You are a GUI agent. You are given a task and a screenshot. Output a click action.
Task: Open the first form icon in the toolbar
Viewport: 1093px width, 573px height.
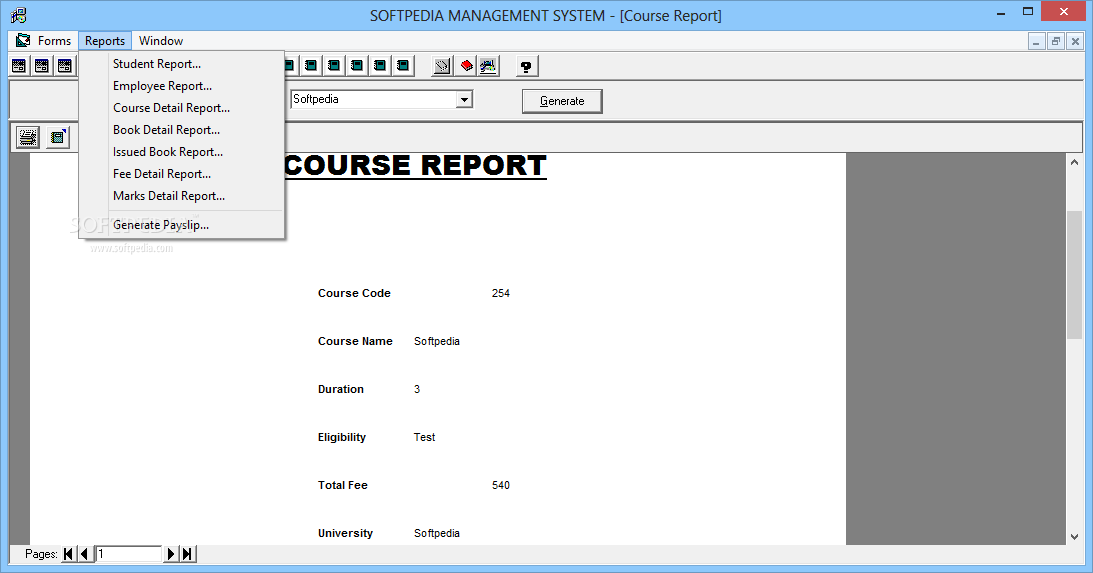click(19, 66)
